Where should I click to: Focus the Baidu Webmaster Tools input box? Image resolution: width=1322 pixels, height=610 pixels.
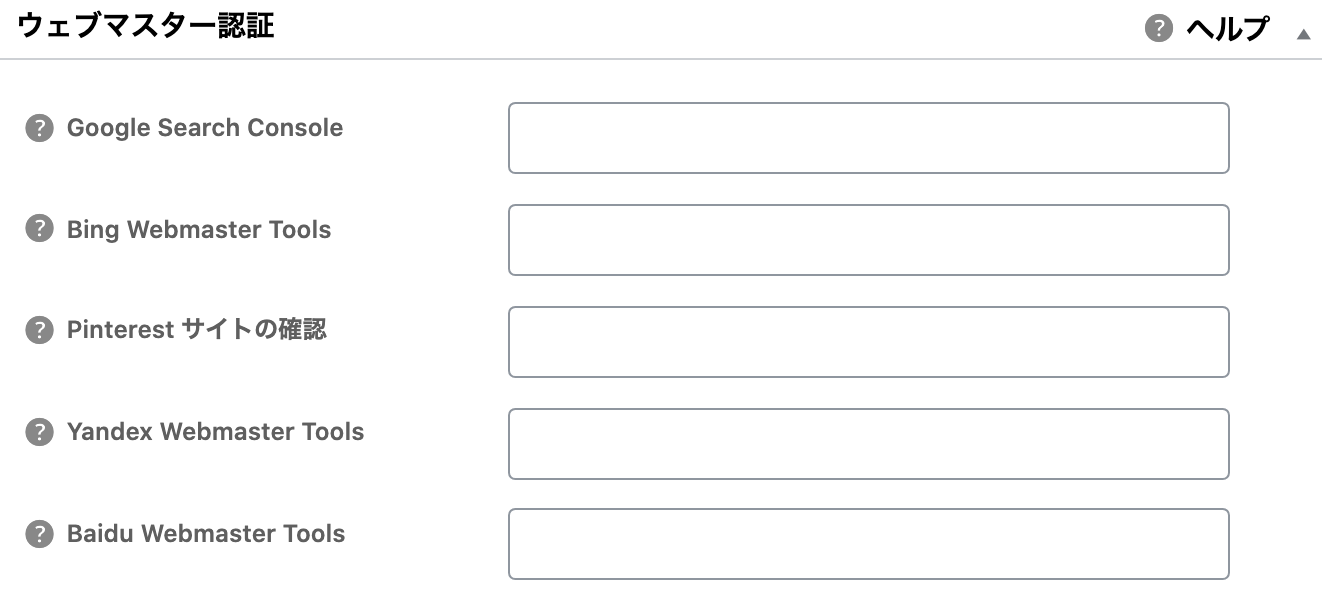point(868,544)
